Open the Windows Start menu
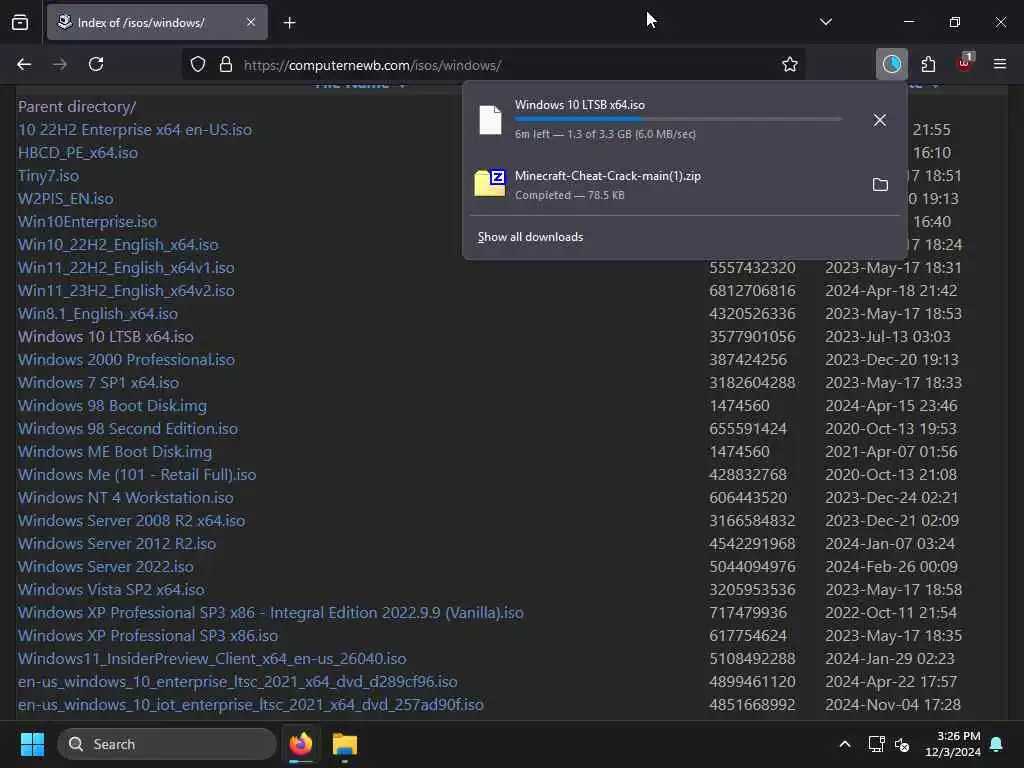1024x768 pixels. pyautogui.click(x=32, y=744)
